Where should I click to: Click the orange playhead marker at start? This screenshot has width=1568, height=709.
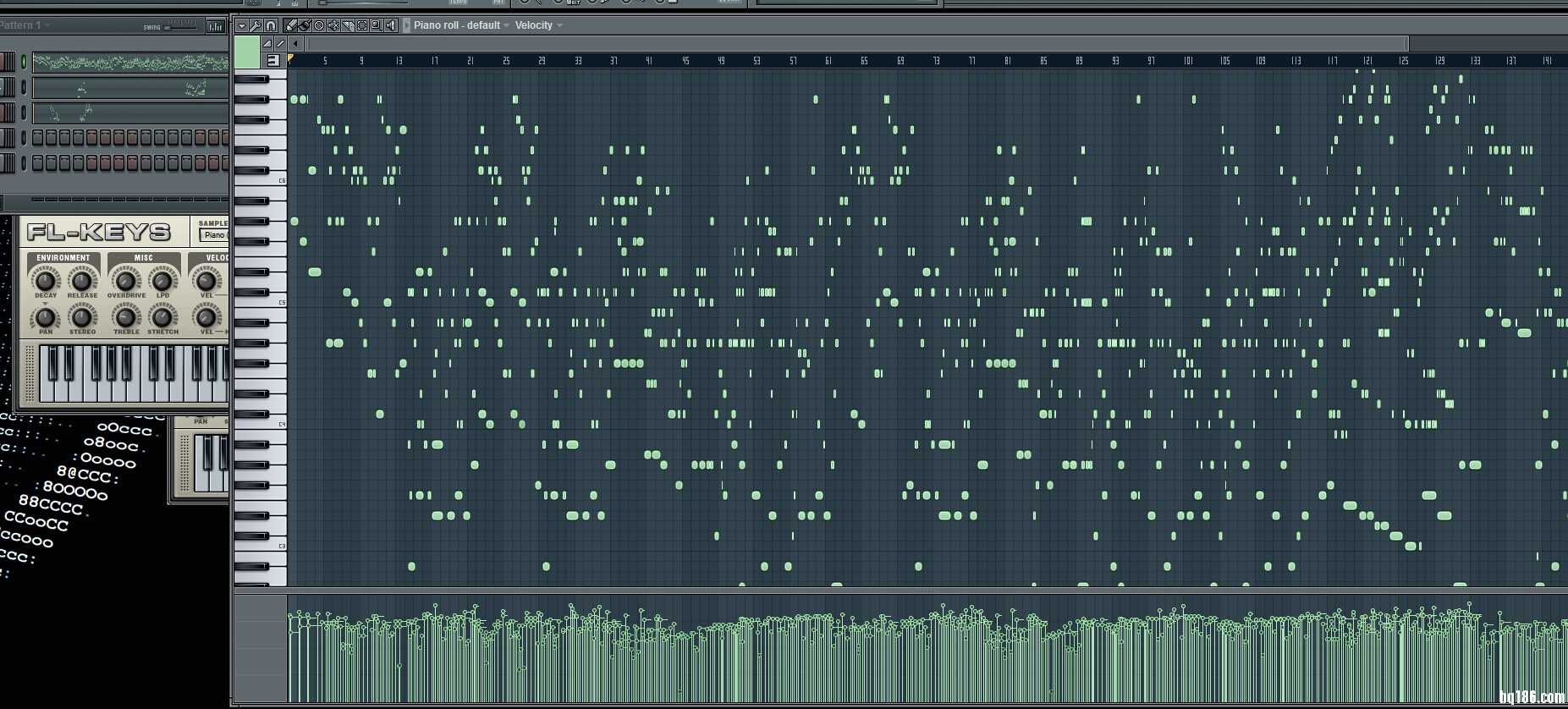coord(290,58)
